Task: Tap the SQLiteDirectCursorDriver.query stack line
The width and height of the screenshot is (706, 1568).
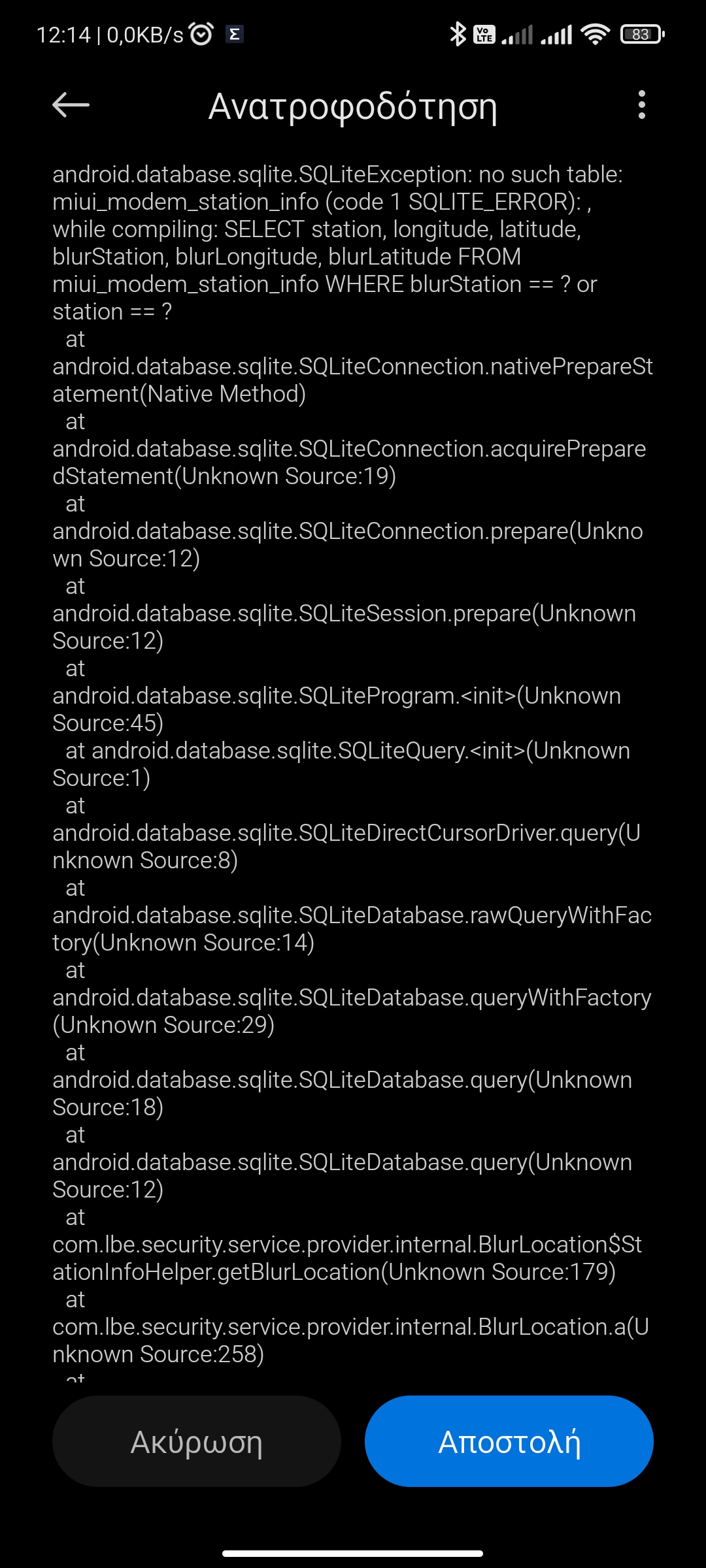Action: coord(346,847)
